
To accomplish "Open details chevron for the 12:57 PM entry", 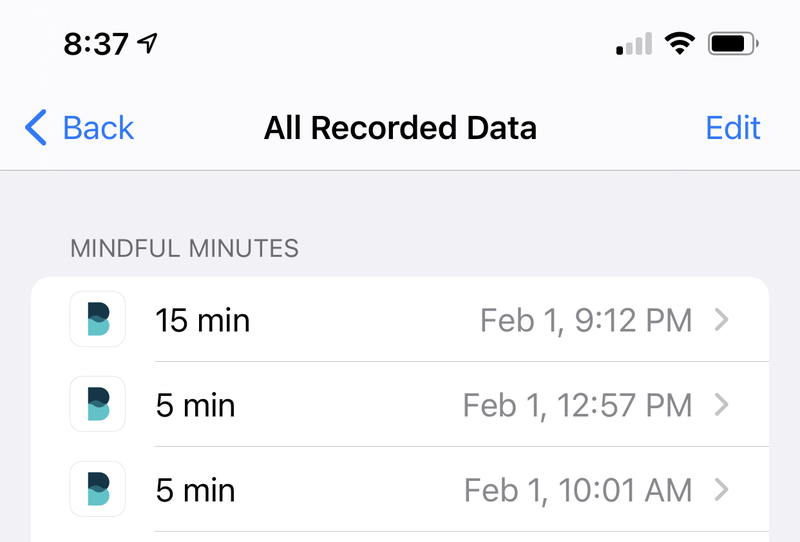I will pyautogui.click(x=721, y=405).
